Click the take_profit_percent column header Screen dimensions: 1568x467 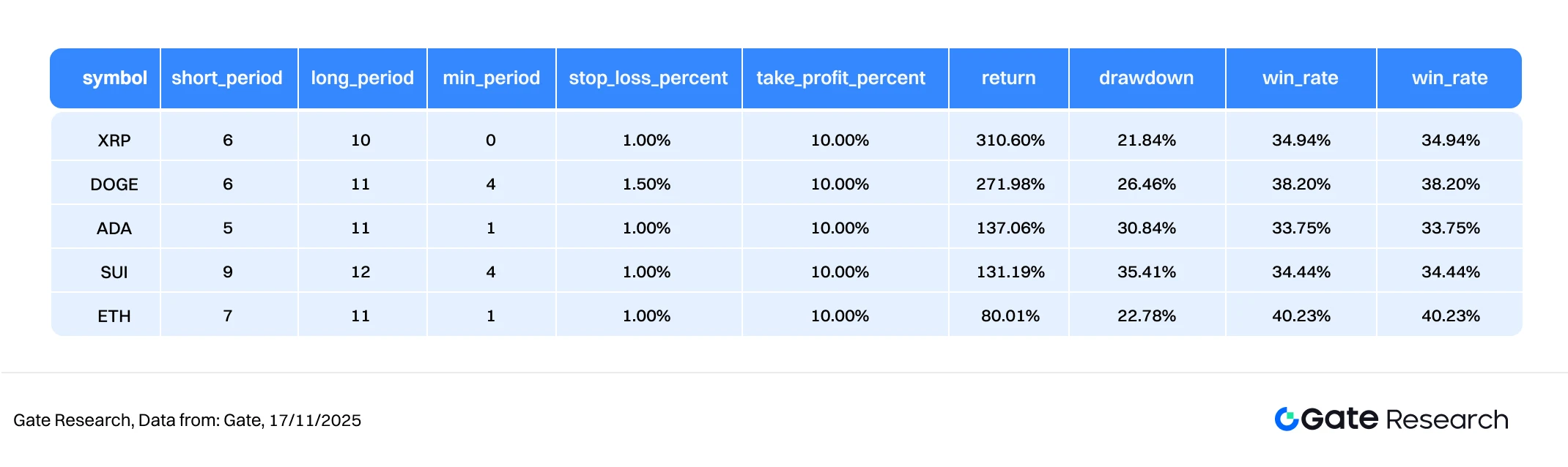[840, 78]
